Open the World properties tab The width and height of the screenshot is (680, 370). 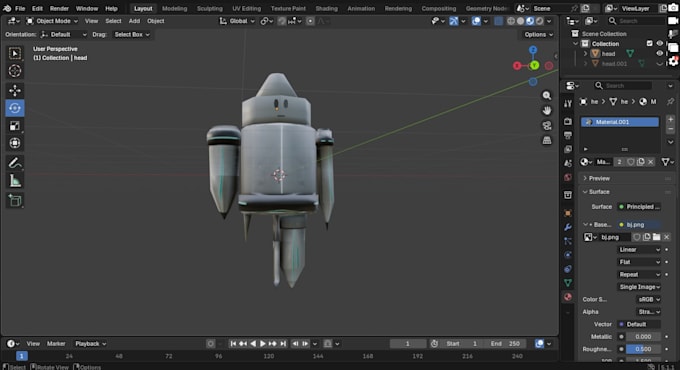[x=568, y=177]
